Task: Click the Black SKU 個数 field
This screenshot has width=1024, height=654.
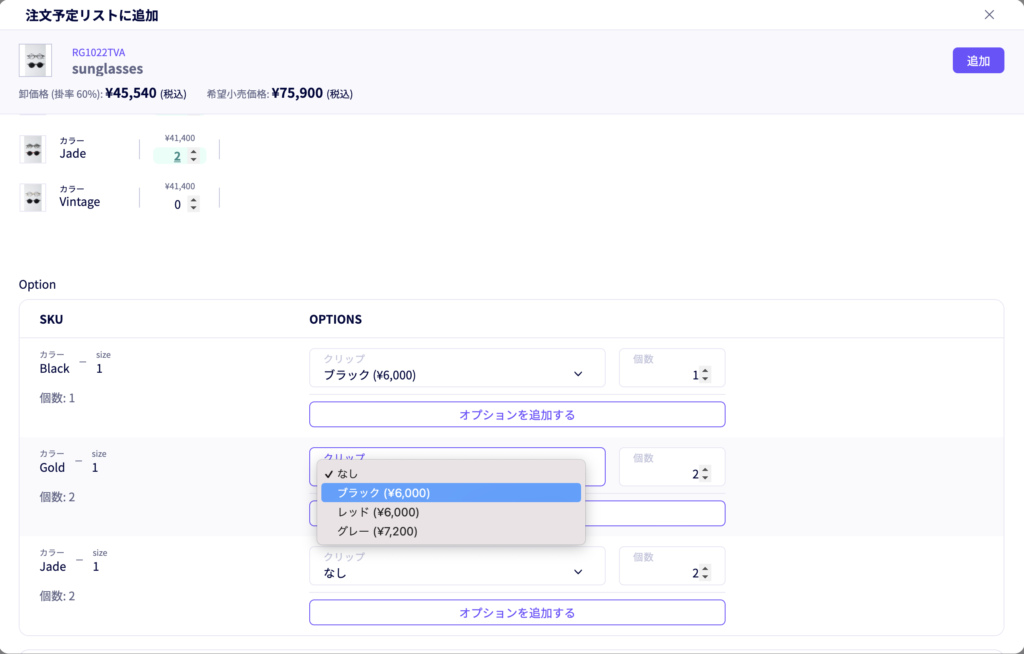Action: click(x=672, y=368)
